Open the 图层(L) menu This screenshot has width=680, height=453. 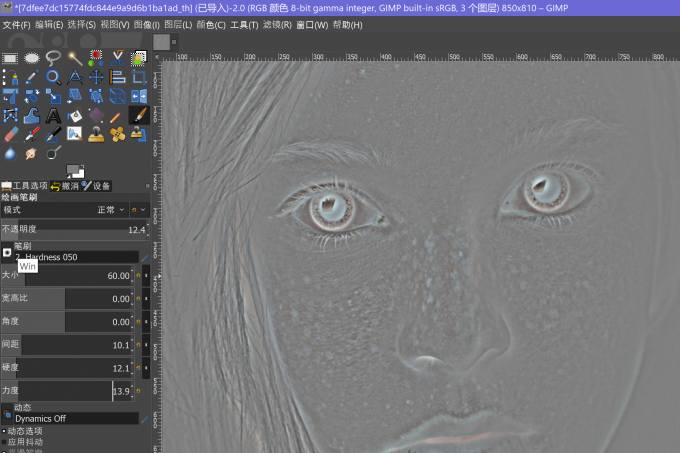pos(178,25)
